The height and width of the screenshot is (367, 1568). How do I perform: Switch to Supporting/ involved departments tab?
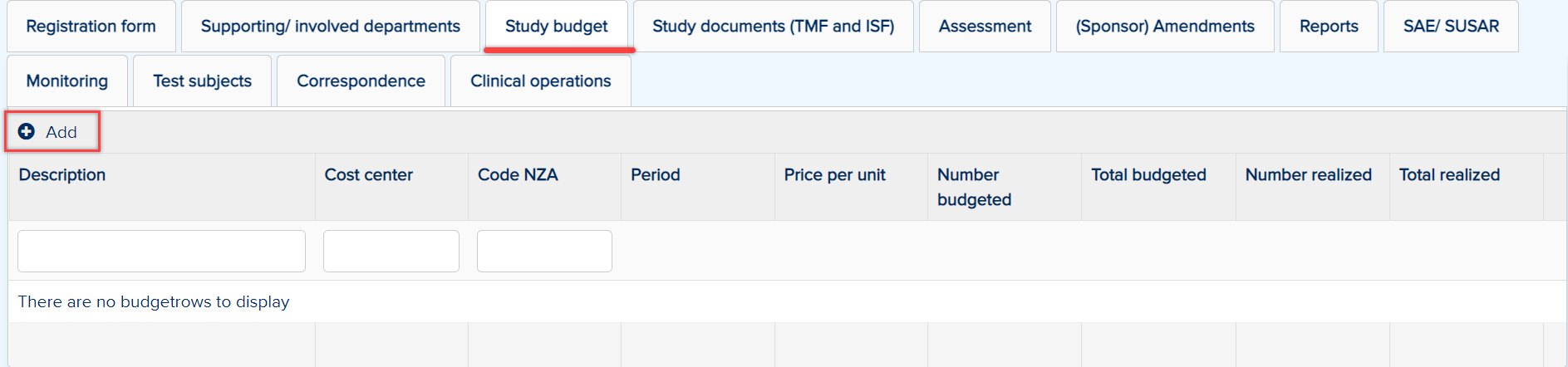331,27
